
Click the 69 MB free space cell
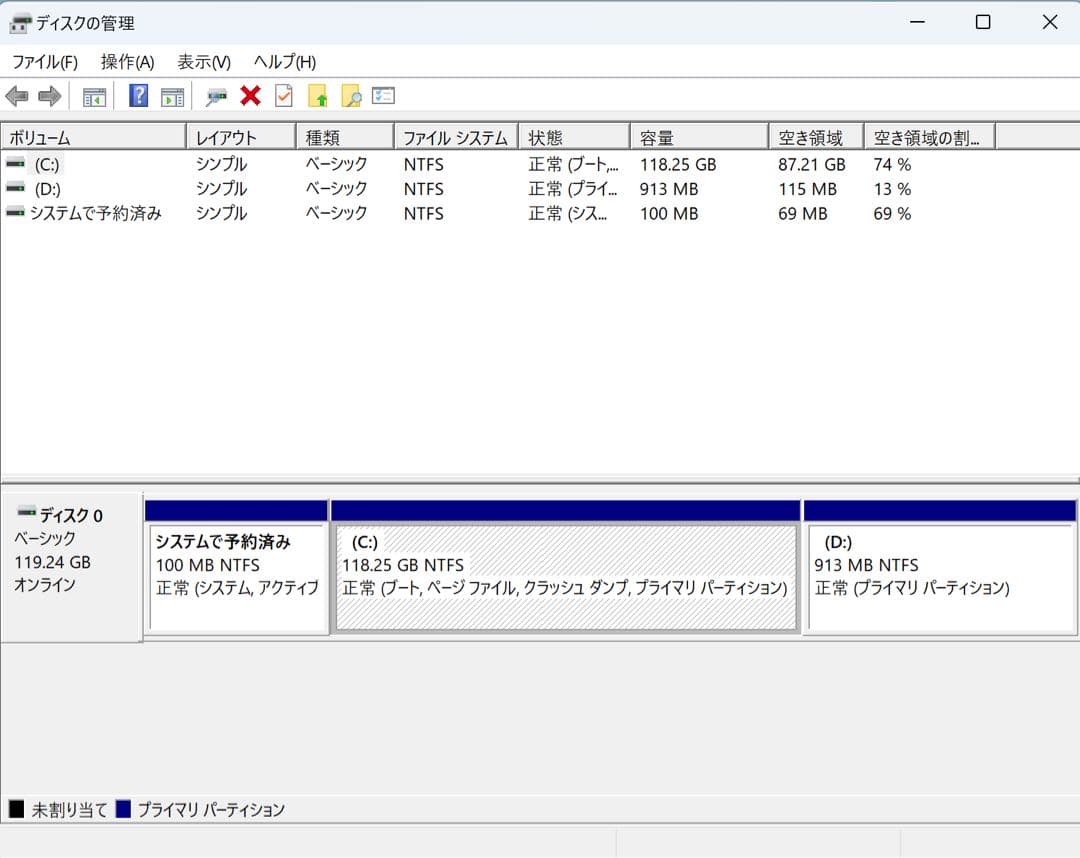tap(802, 213)
